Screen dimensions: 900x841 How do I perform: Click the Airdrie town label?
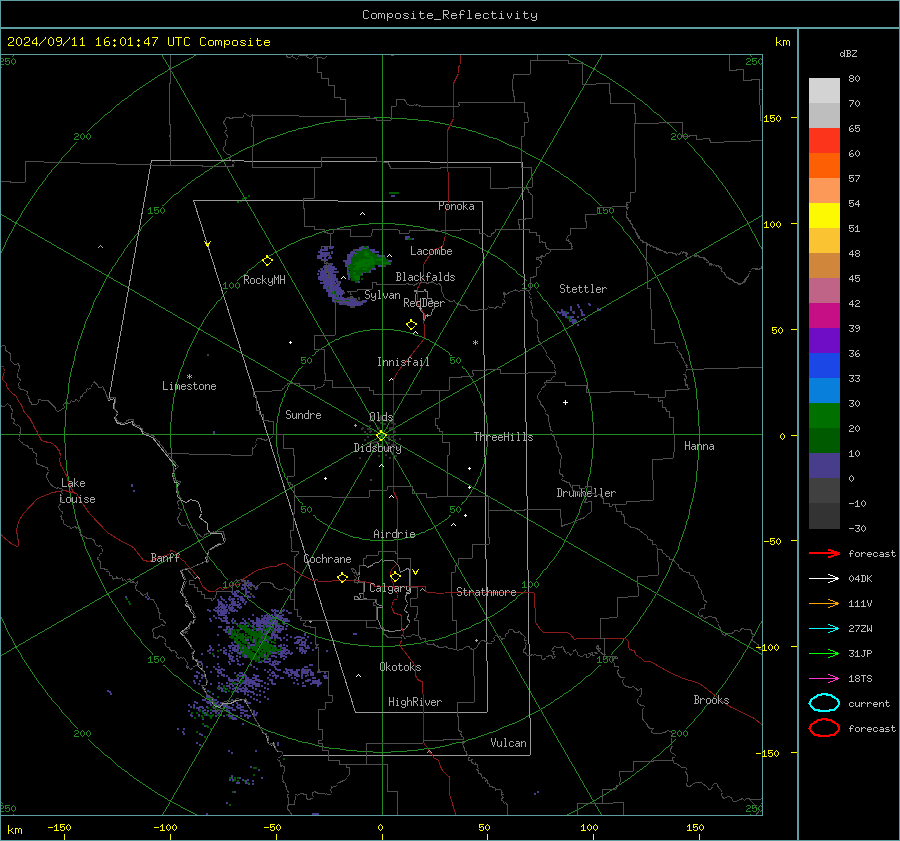click(394, 534)
